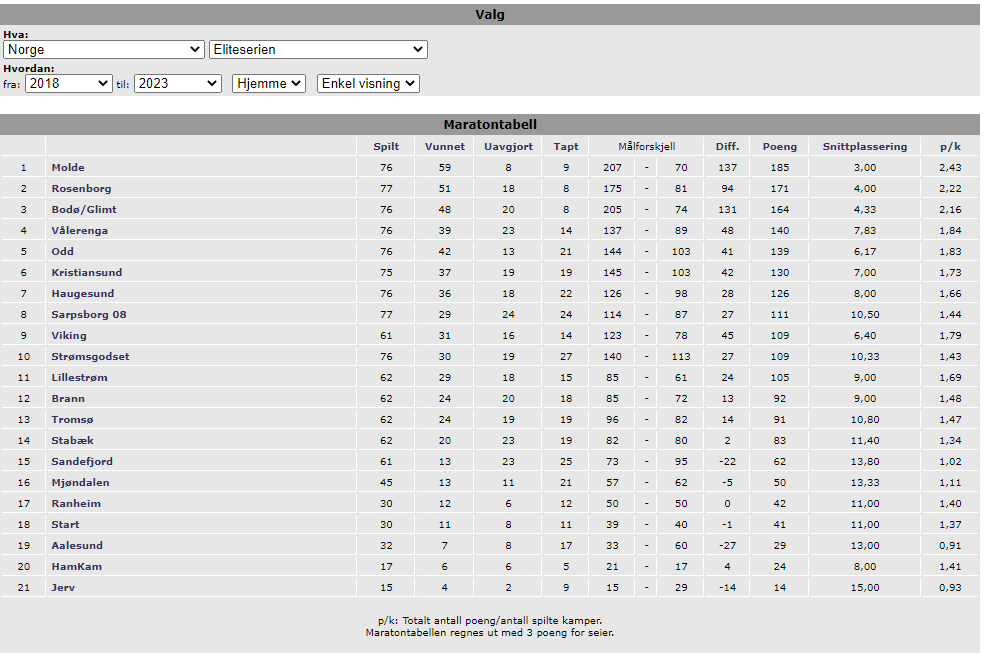The width and height of the screenshot is (990, 662).
Task: Click the HamKam team link
Action: click(76, 566)
